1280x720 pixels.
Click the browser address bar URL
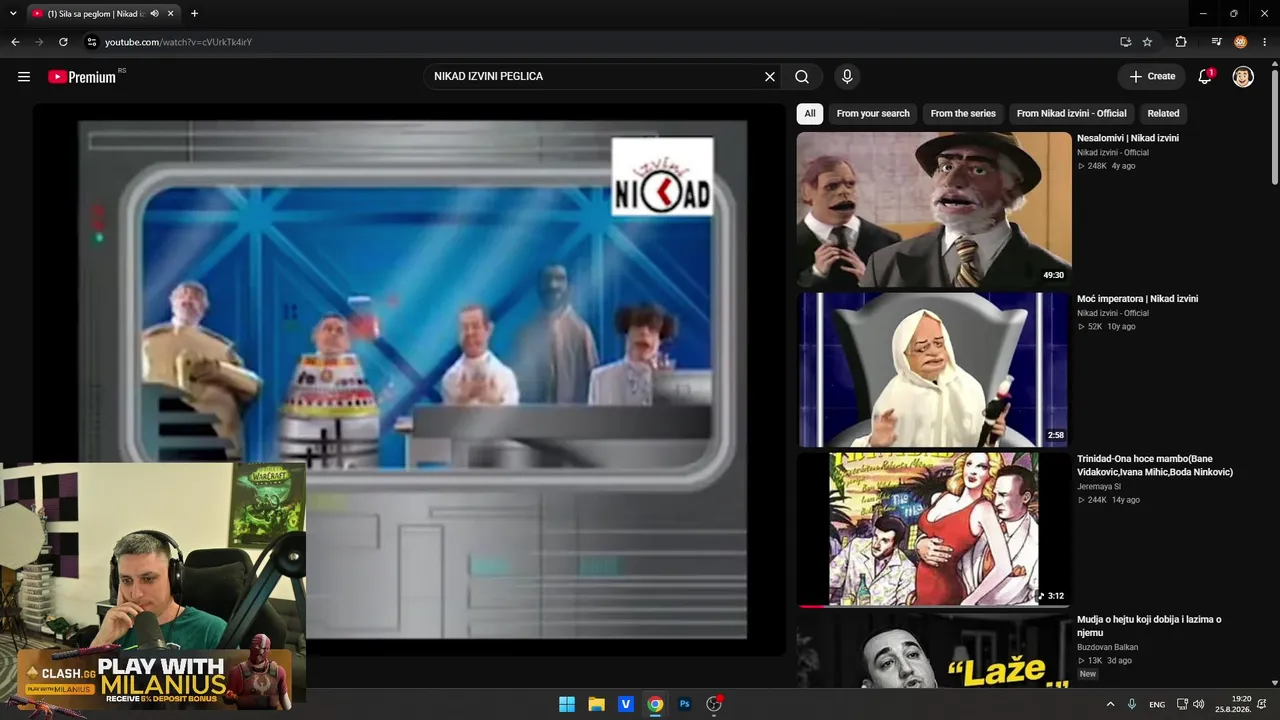[178, 42]
